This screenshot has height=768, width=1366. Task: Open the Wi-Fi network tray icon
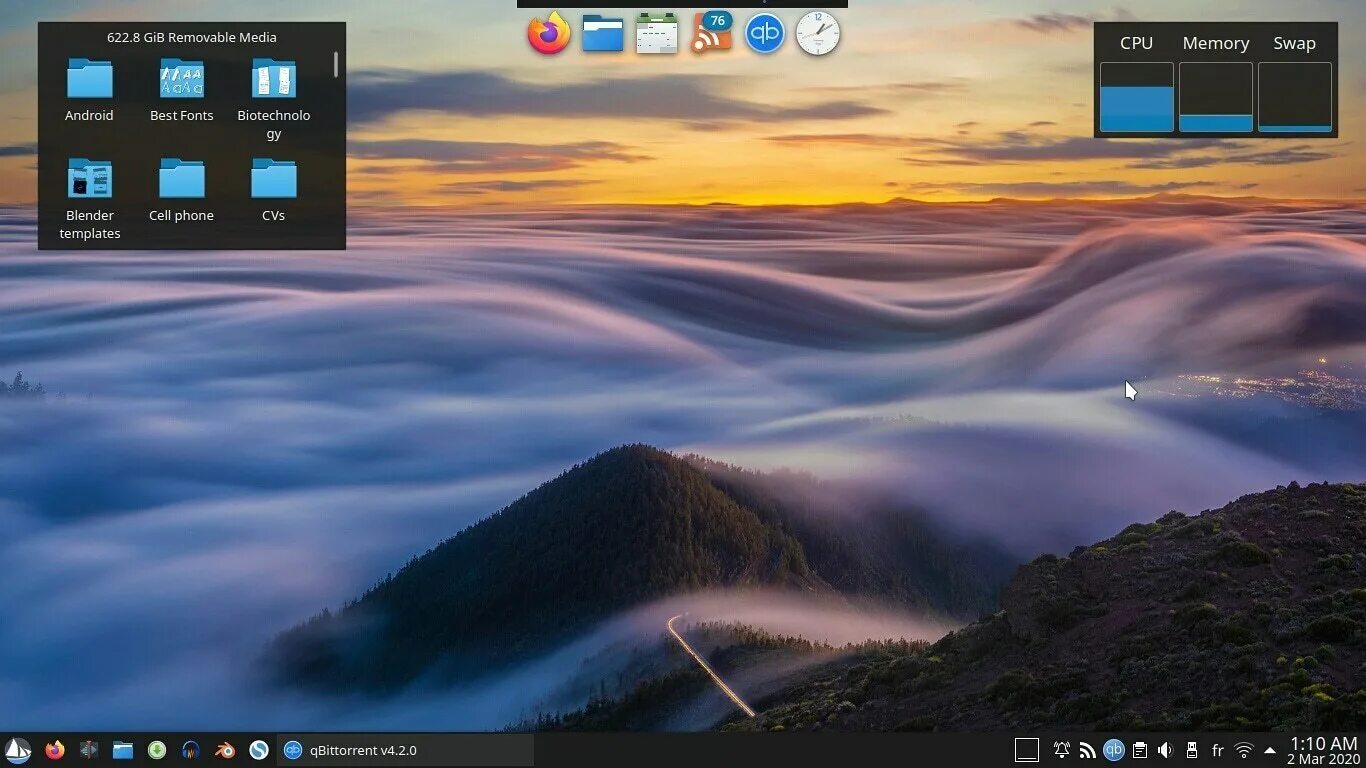[1244, 750]
